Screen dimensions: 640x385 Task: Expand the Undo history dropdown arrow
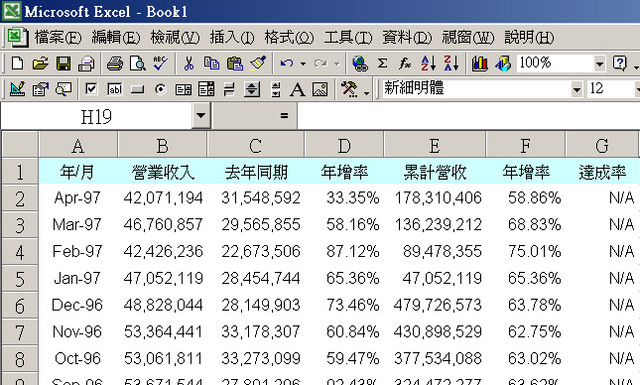pyautogui.click(x=303, y=64)
